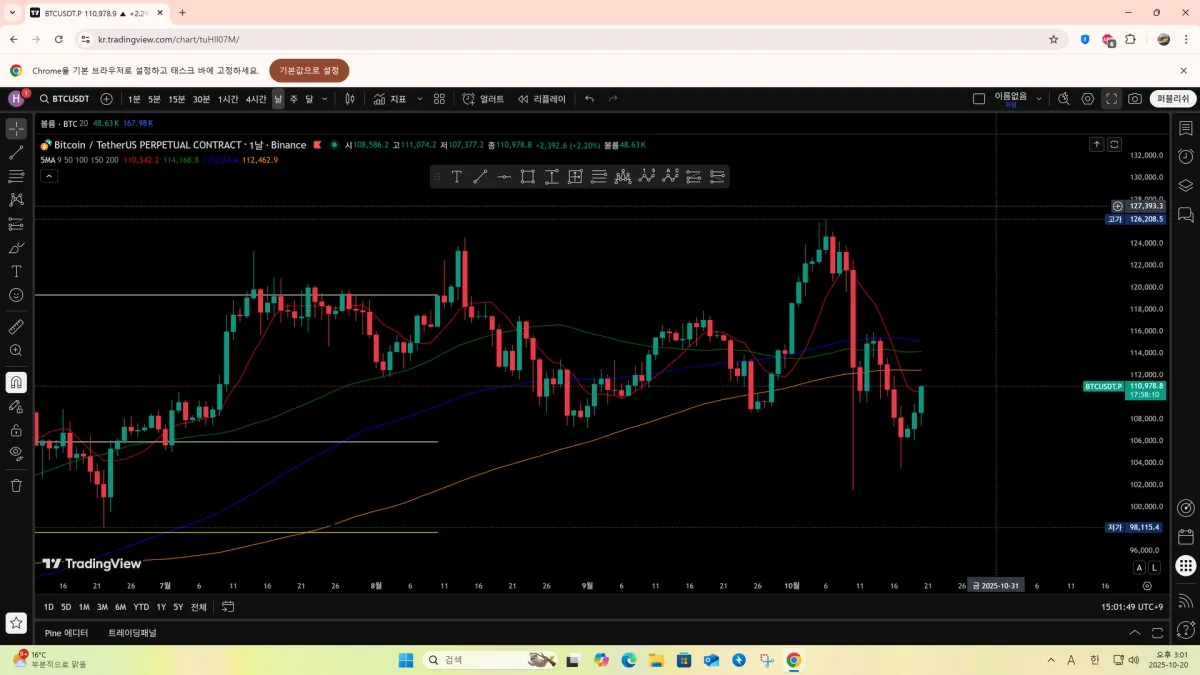The height and width of the screenshot is (675, 1200).
Task: Select the Text tool in left sidebar
Action: click(16, 271)
